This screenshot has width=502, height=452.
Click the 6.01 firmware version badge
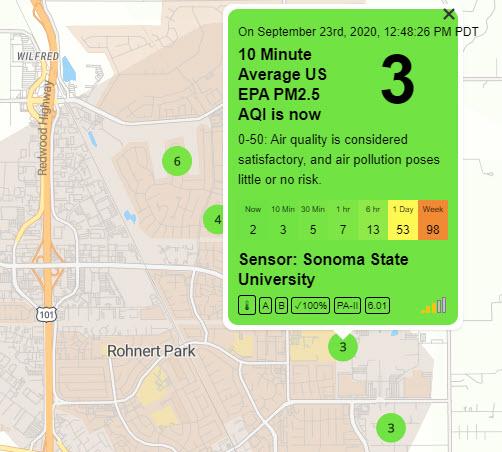[x=377, y=305]
